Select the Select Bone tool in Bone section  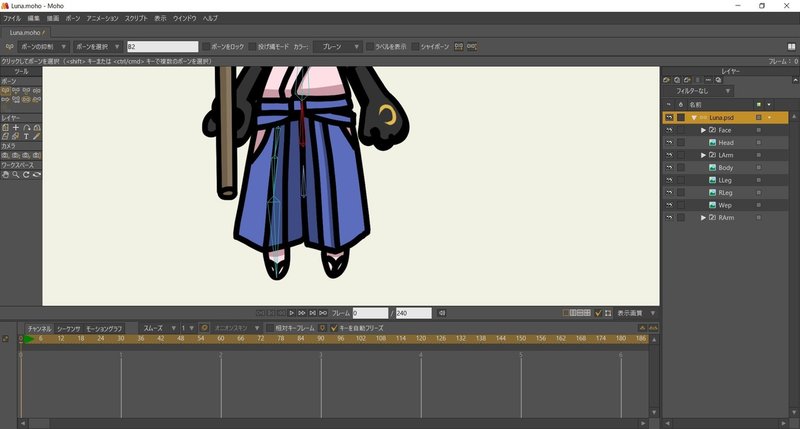coord(6,90)
